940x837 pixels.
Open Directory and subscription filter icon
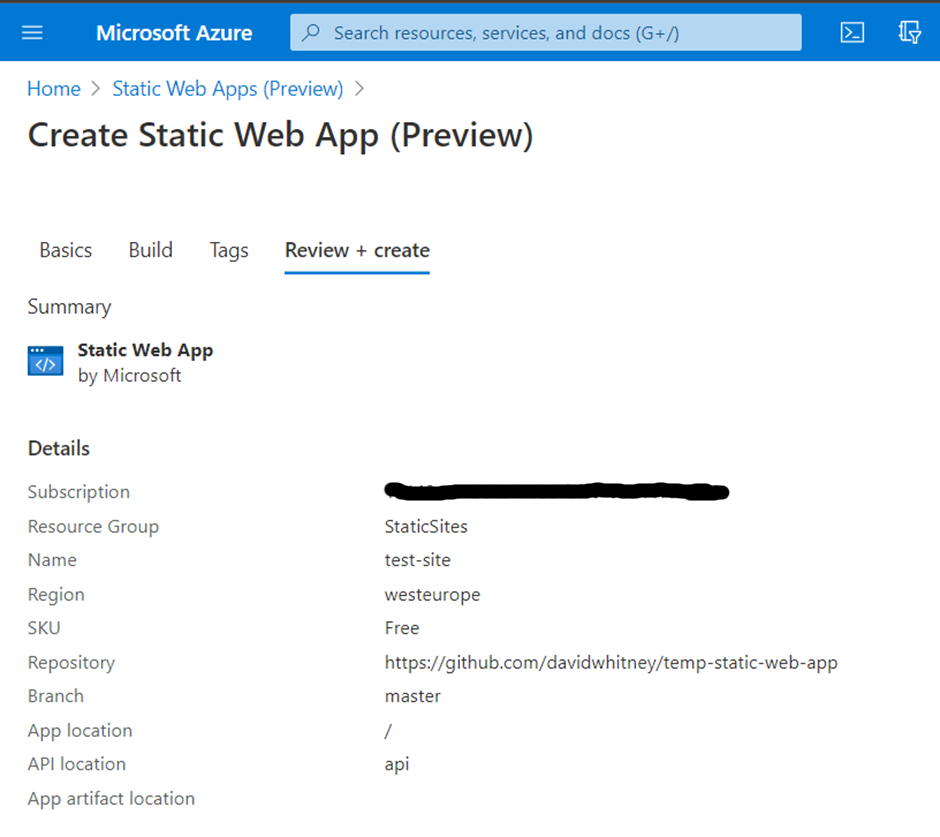(909, 32)
